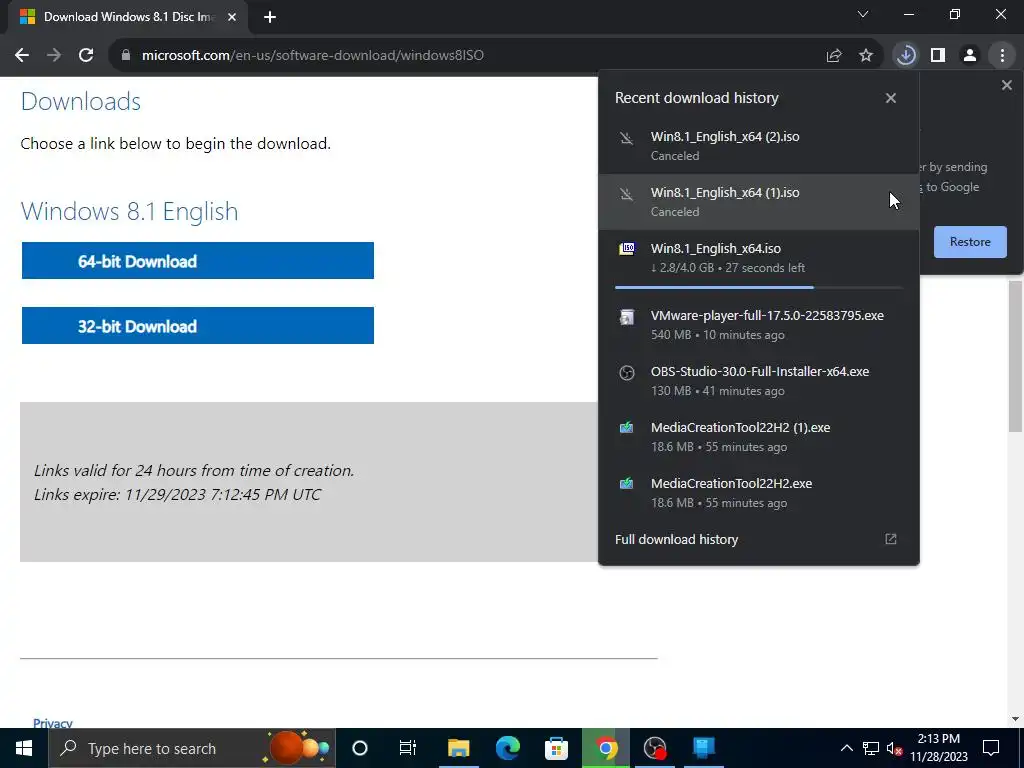Open Chrome's three-dot menu
The width and height of the screenshot is (1024, 768).
(1002, 56)
